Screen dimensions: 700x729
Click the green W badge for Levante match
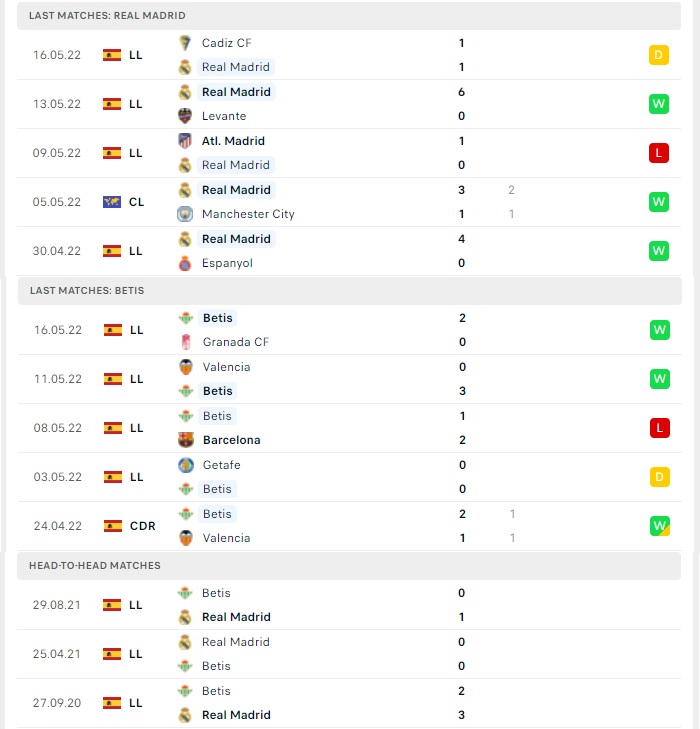659,104
